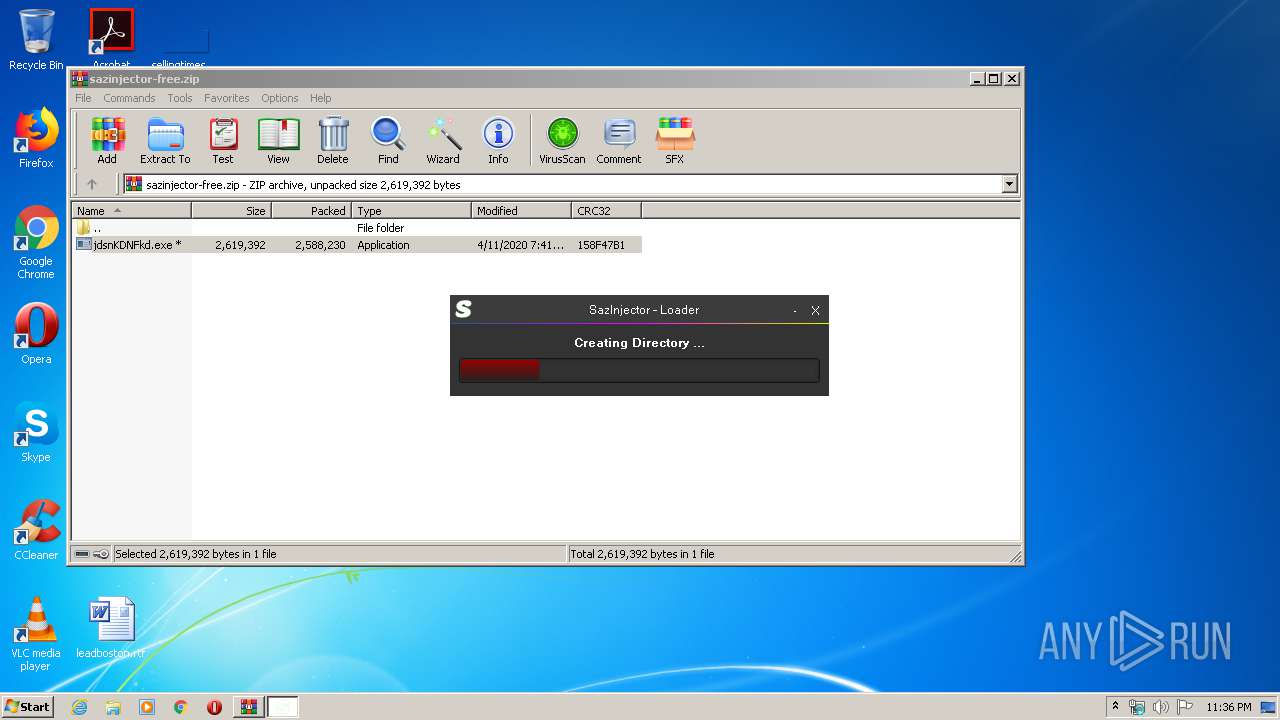1280x720 pixels.
Task: Run VirusScan on the archive
Action: 562,140
